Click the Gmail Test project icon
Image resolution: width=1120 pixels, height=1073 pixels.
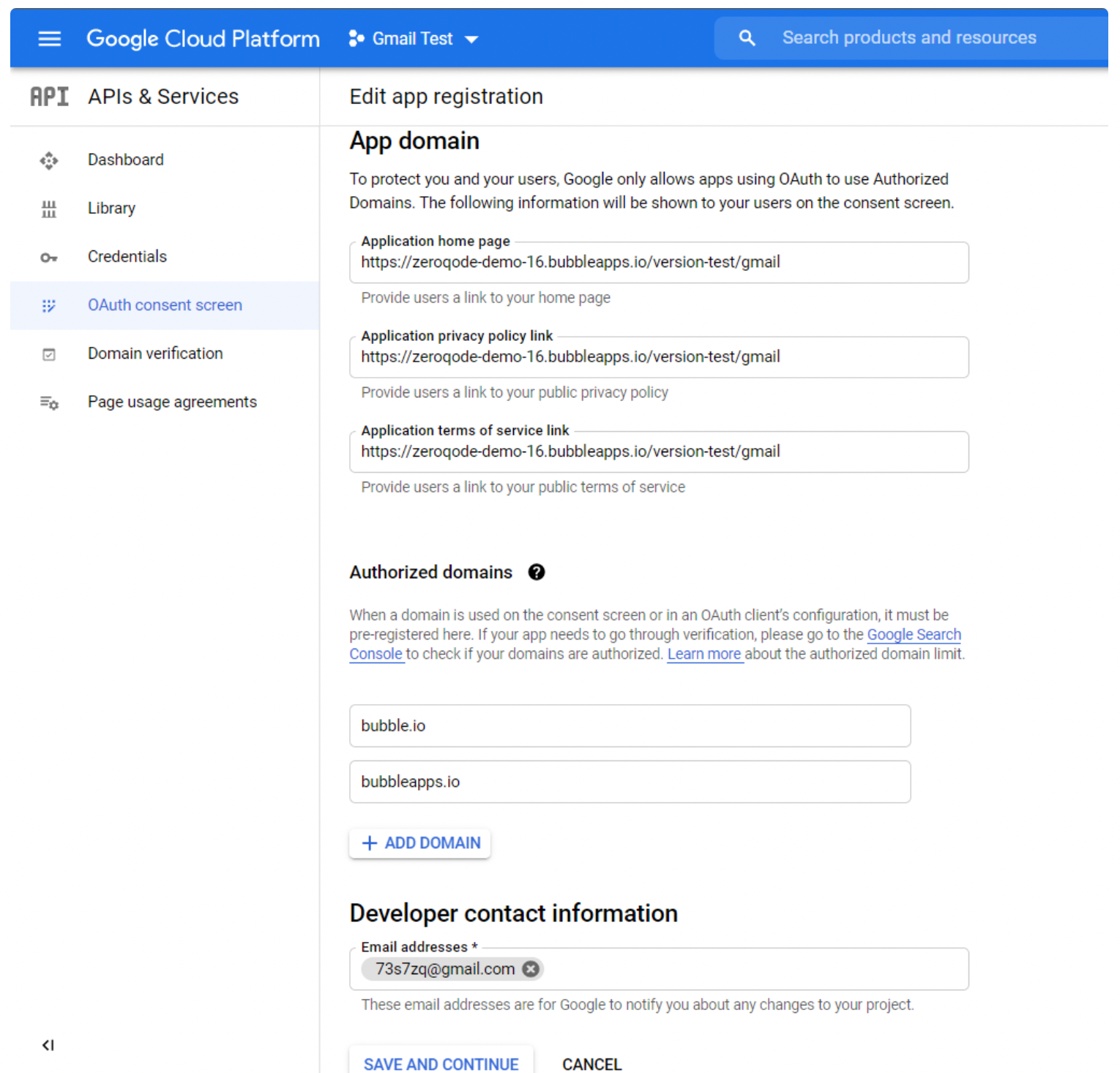pos(356,39)
